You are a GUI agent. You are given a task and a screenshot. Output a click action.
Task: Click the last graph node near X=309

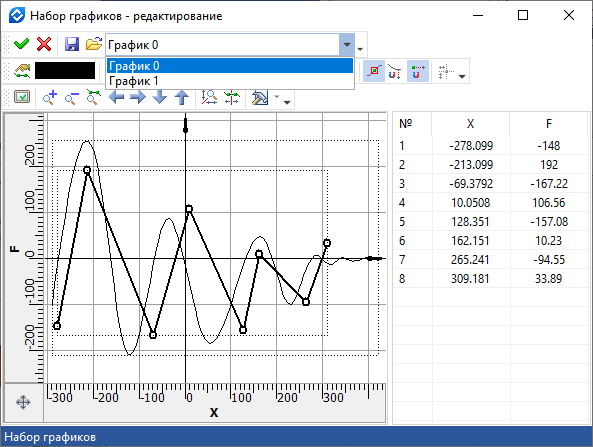coord(327,243)
